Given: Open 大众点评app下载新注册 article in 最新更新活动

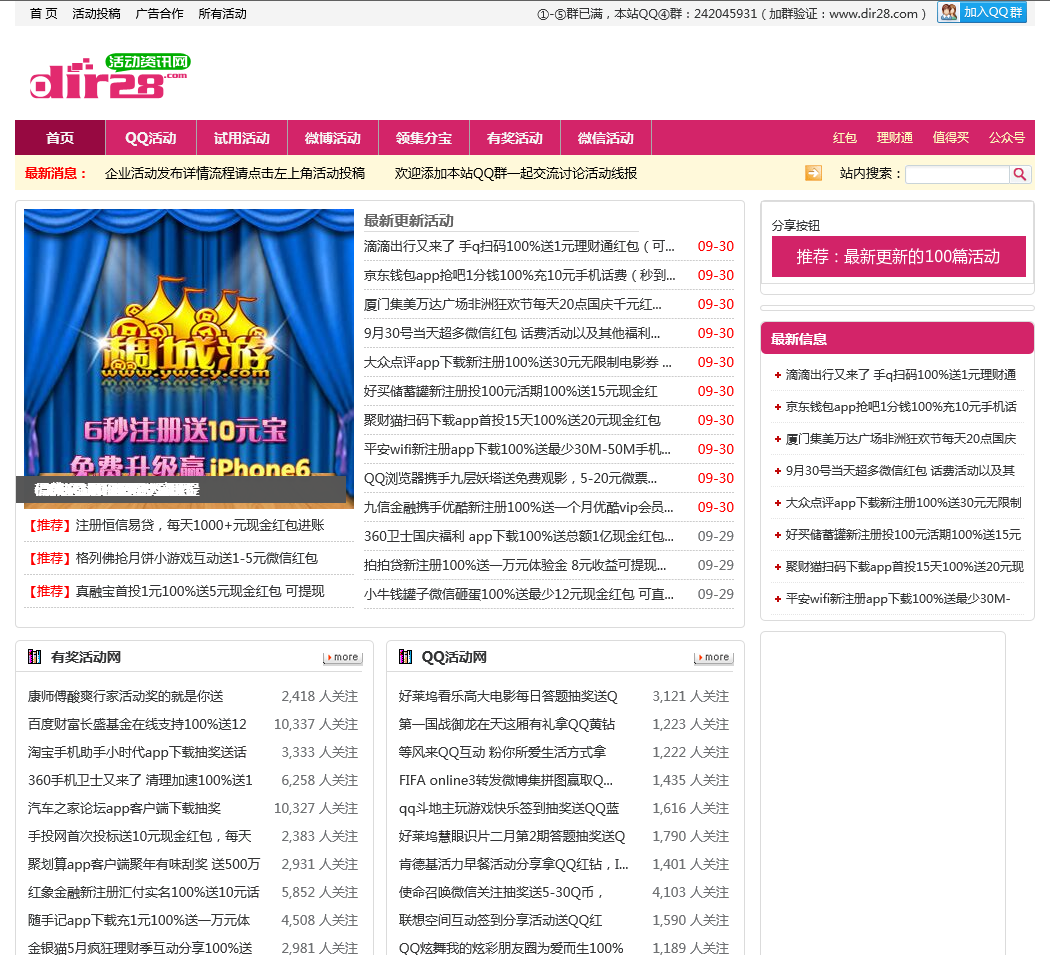Looking at the screenshot, I should pos(518,362).
